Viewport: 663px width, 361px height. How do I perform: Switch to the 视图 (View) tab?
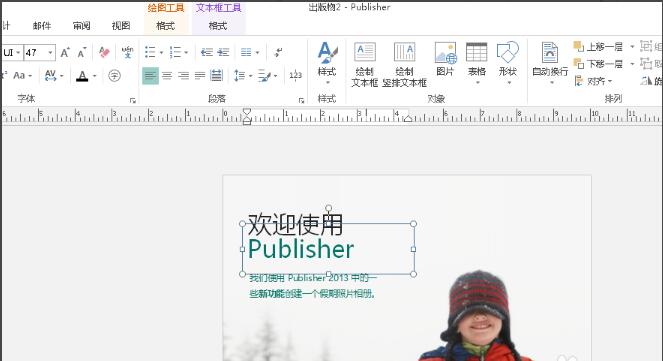coord(121,26)
